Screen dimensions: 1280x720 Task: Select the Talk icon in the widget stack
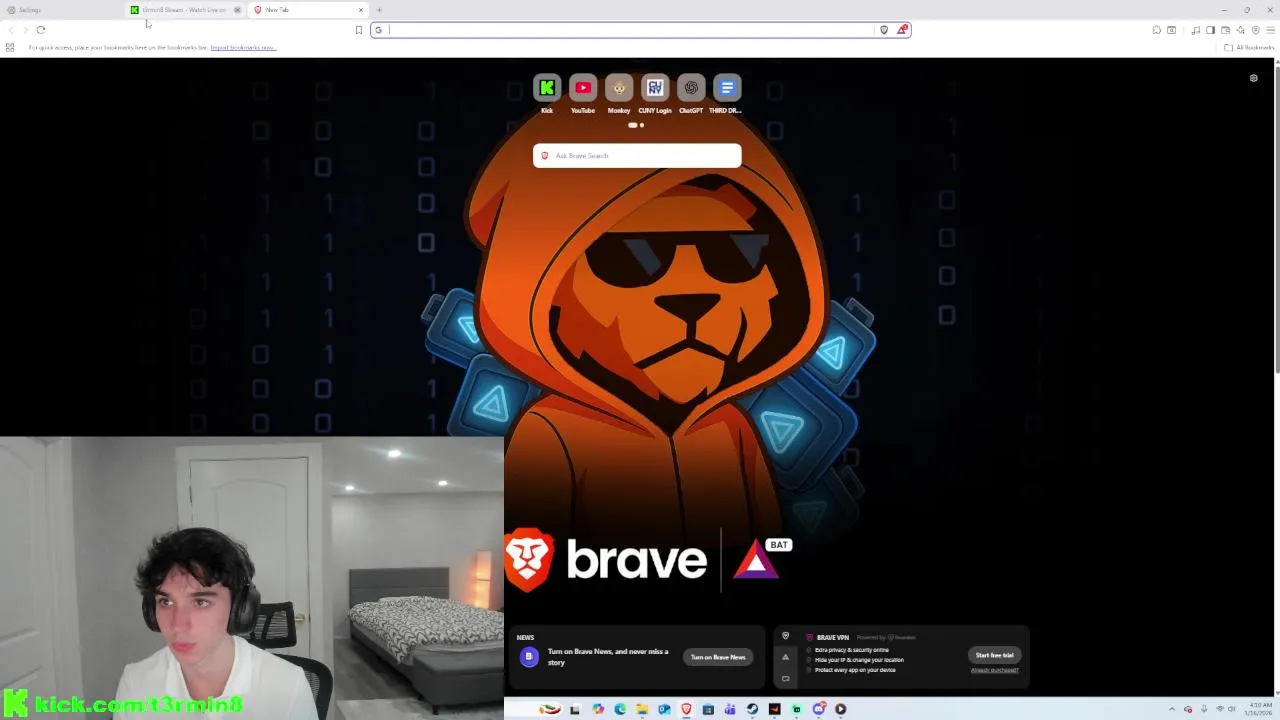[x=785, y=678]
